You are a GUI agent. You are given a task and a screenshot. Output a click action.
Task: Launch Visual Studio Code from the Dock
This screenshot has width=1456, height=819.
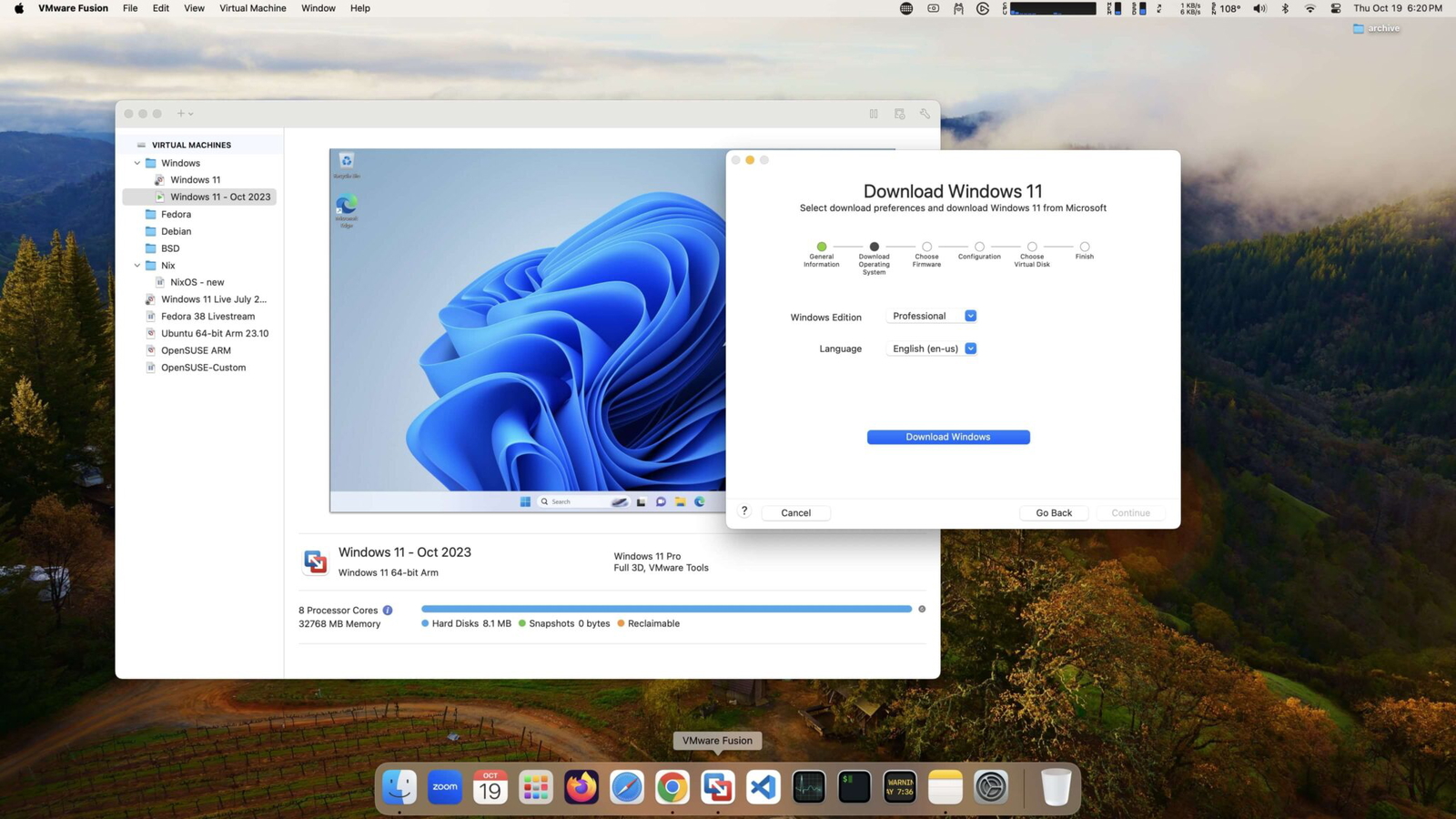point(763,786)
